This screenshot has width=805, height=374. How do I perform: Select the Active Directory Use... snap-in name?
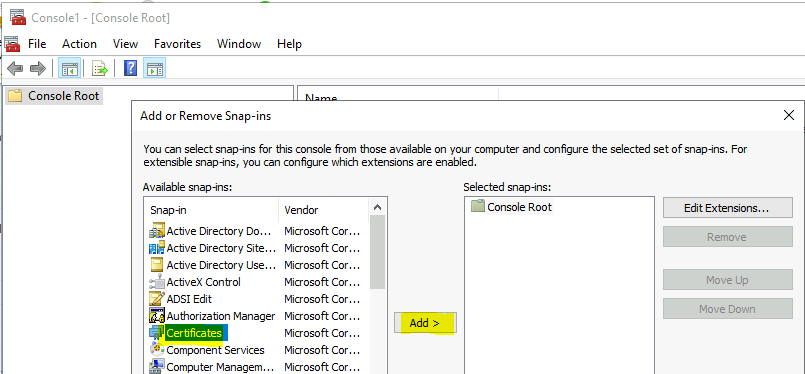tap(221, 265)
